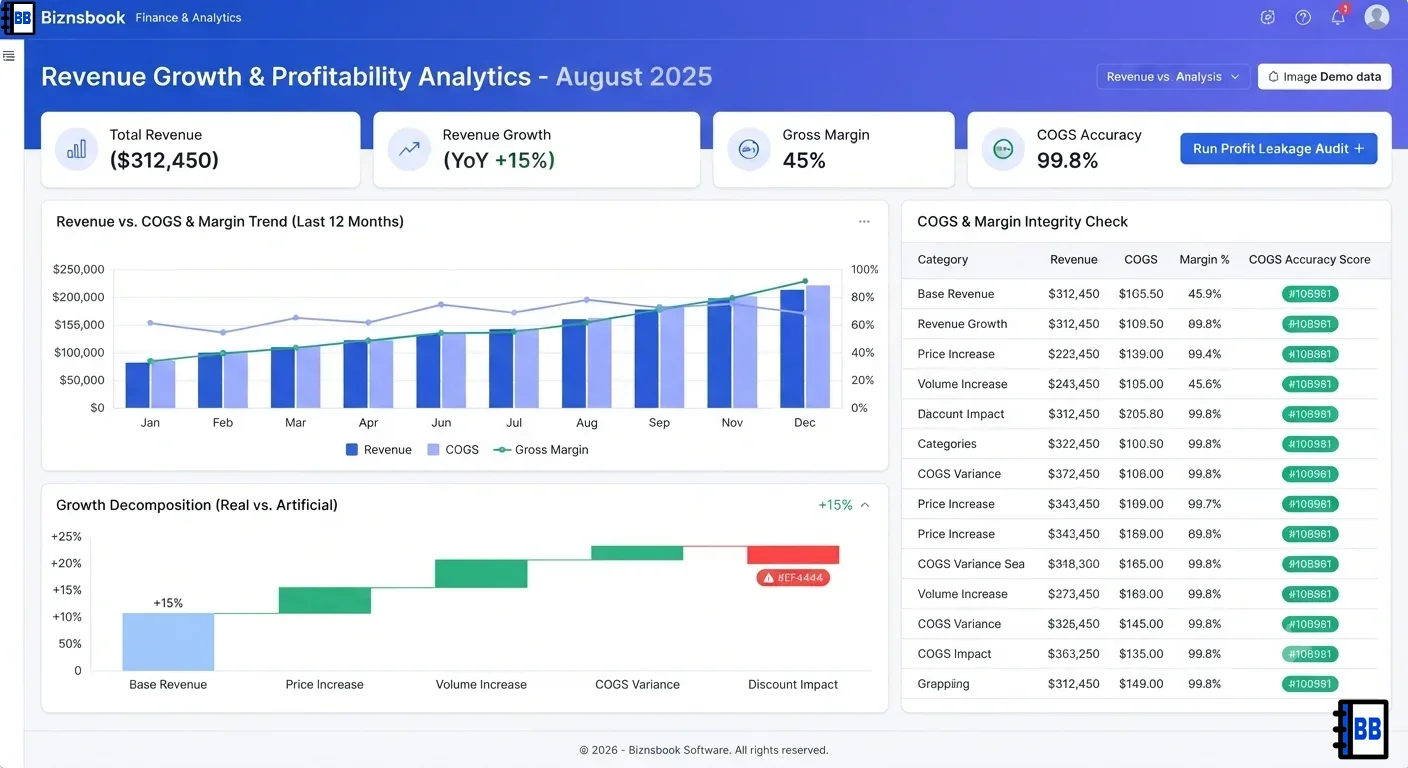Screen dimensions: 1408x768
Task: Click the December revenue bar
Action: click(x=792, y=348)
